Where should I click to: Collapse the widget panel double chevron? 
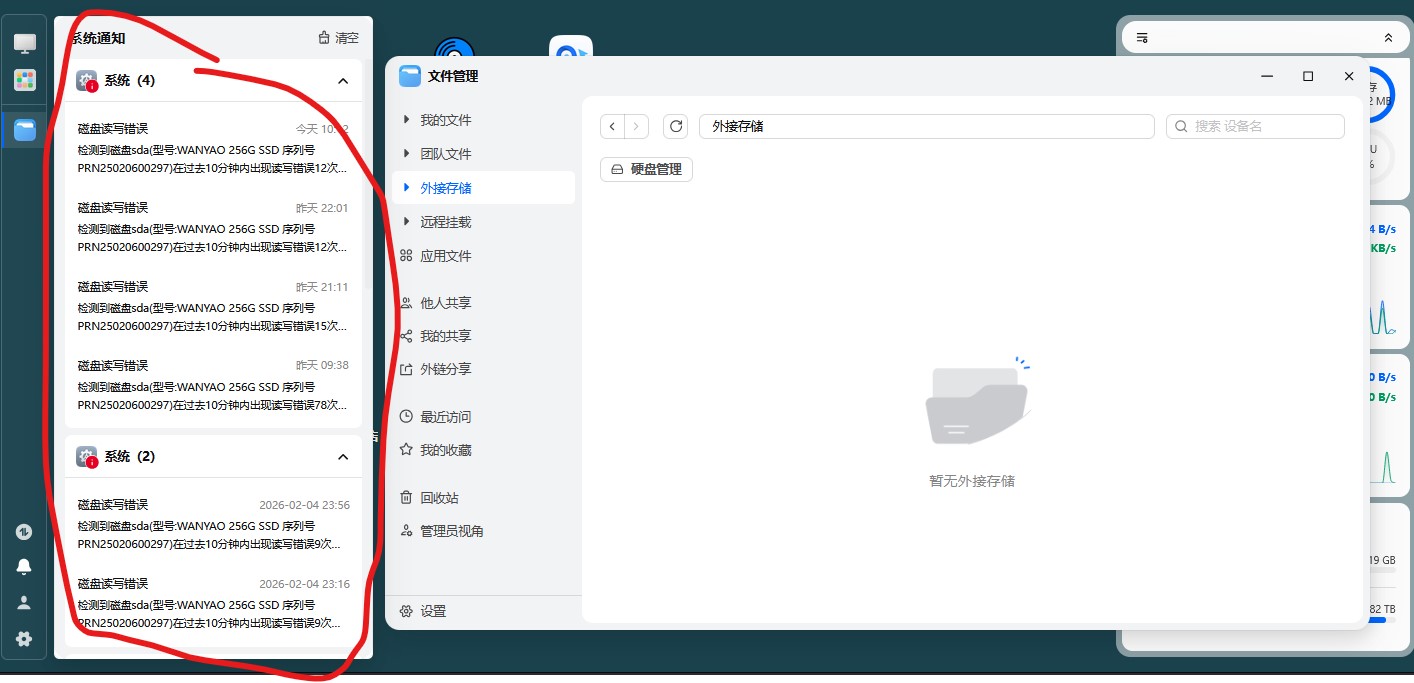tap(1388, 38)
